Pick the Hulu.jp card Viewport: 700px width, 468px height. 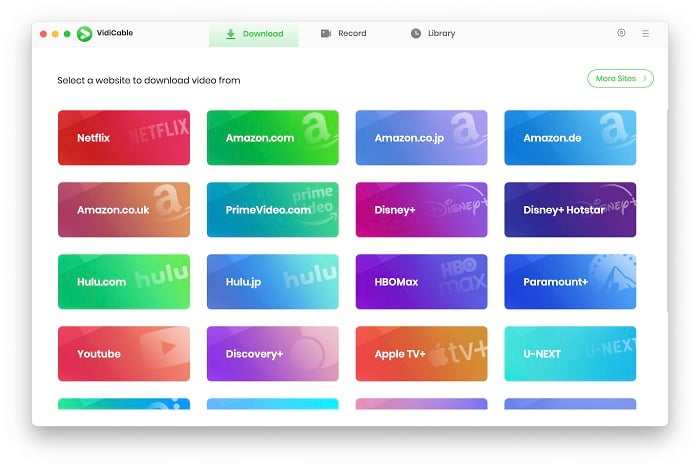[x=273, y=282]
